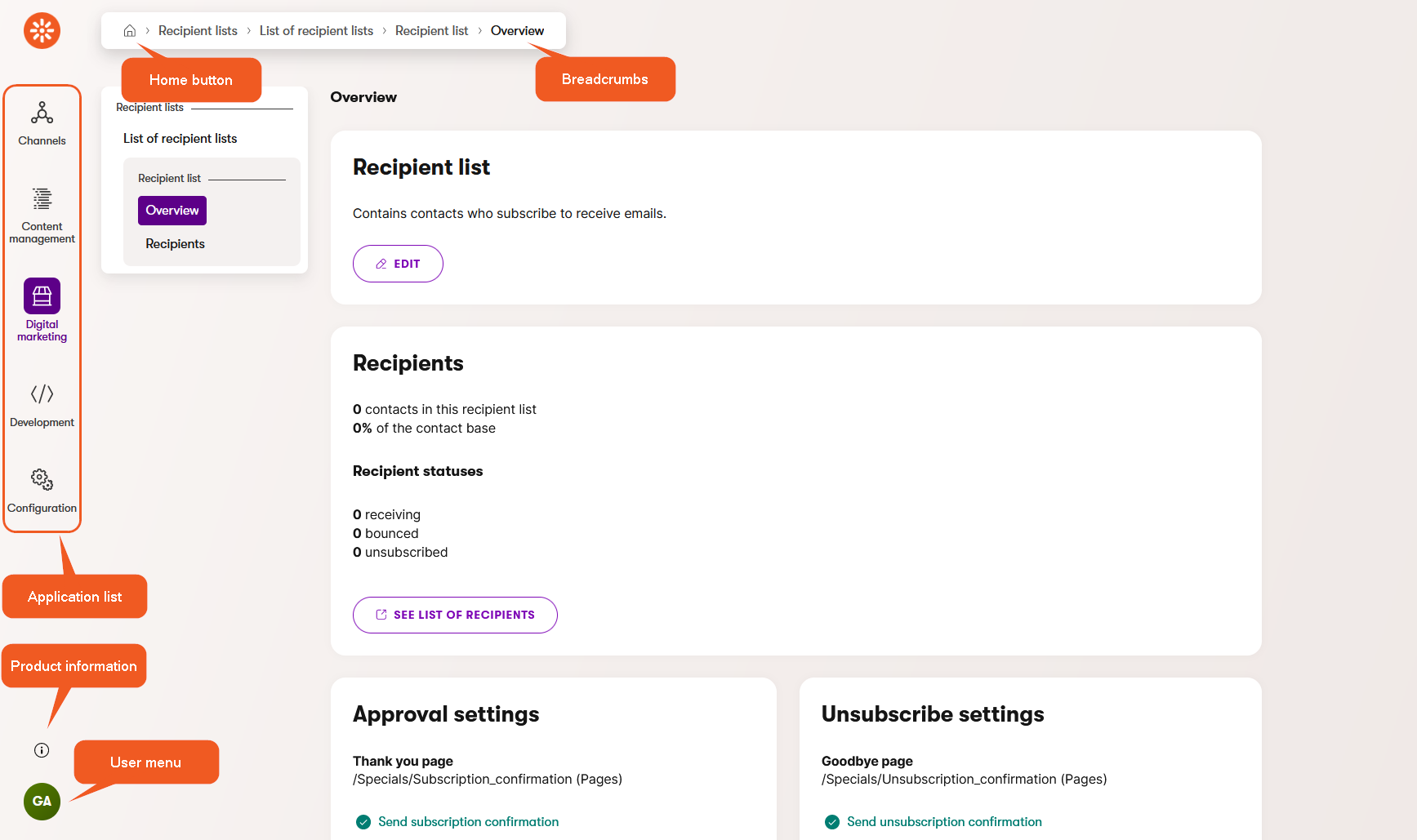1417x840 pixels.
Task: Click the Overview breadcrumb item
Action: (517, 31)
